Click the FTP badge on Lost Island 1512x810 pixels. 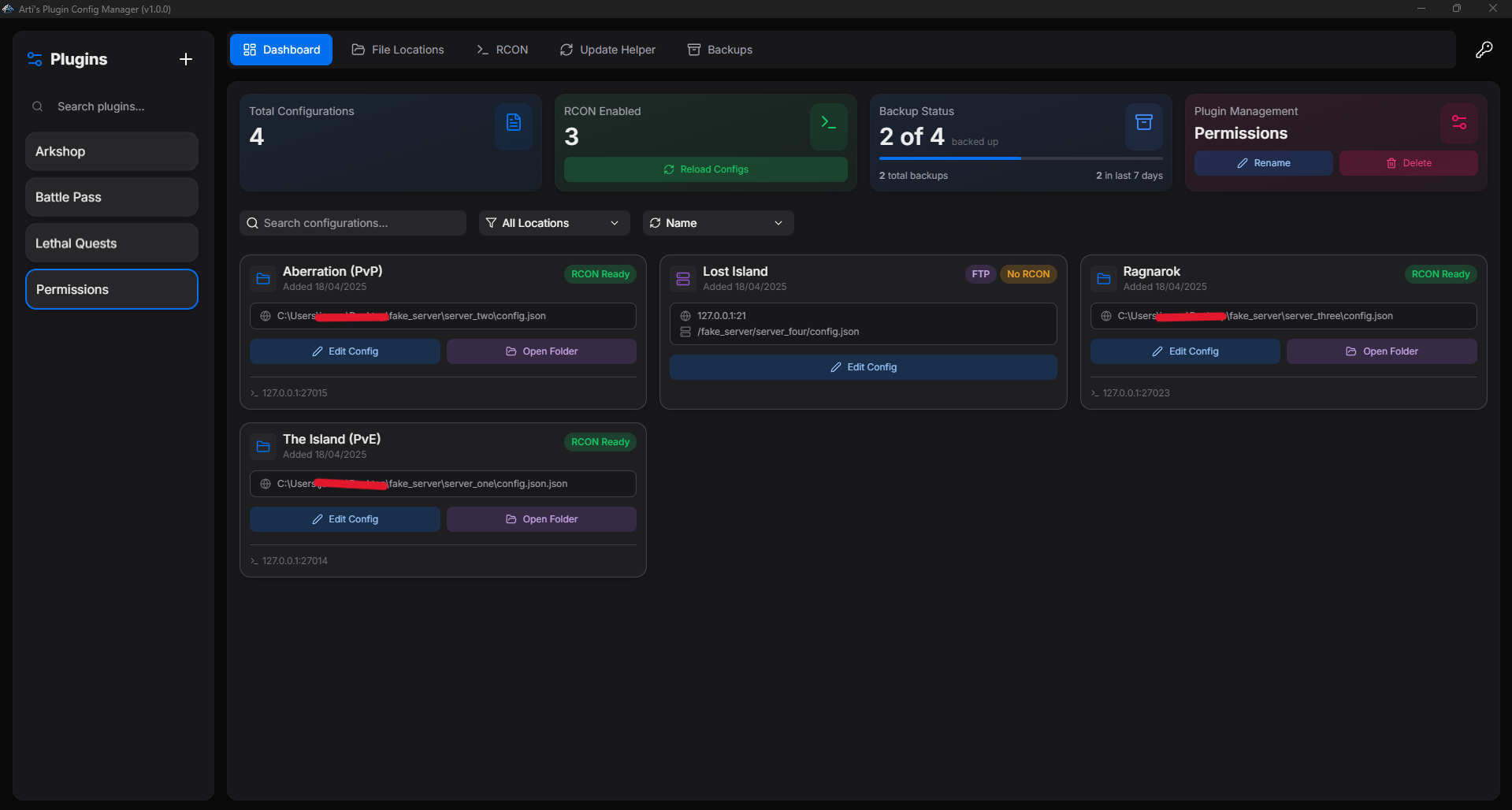tap(981, 274)
